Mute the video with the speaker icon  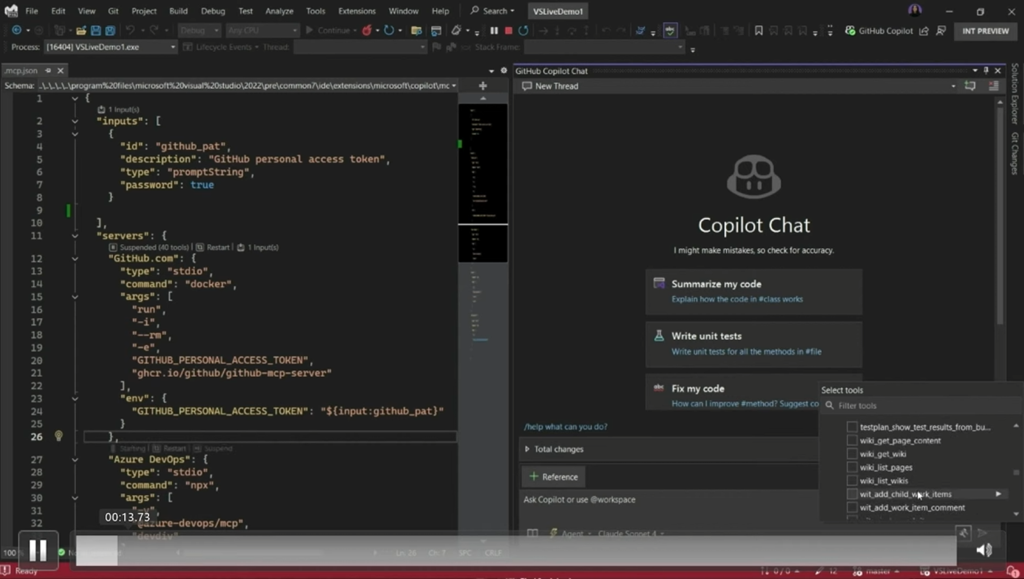pos(984,549)
